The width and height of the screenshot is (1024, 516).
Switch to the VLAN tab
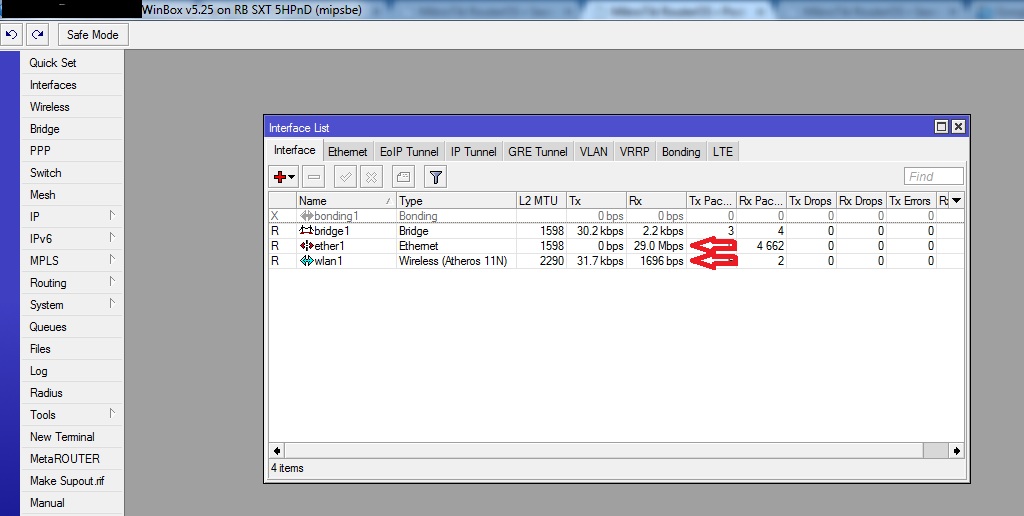(594, 152)
